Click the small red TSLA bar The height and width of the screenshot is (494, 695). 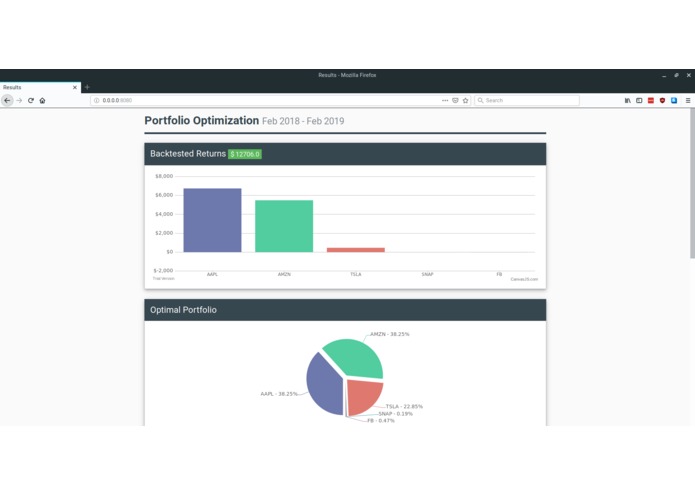(355, 250)
